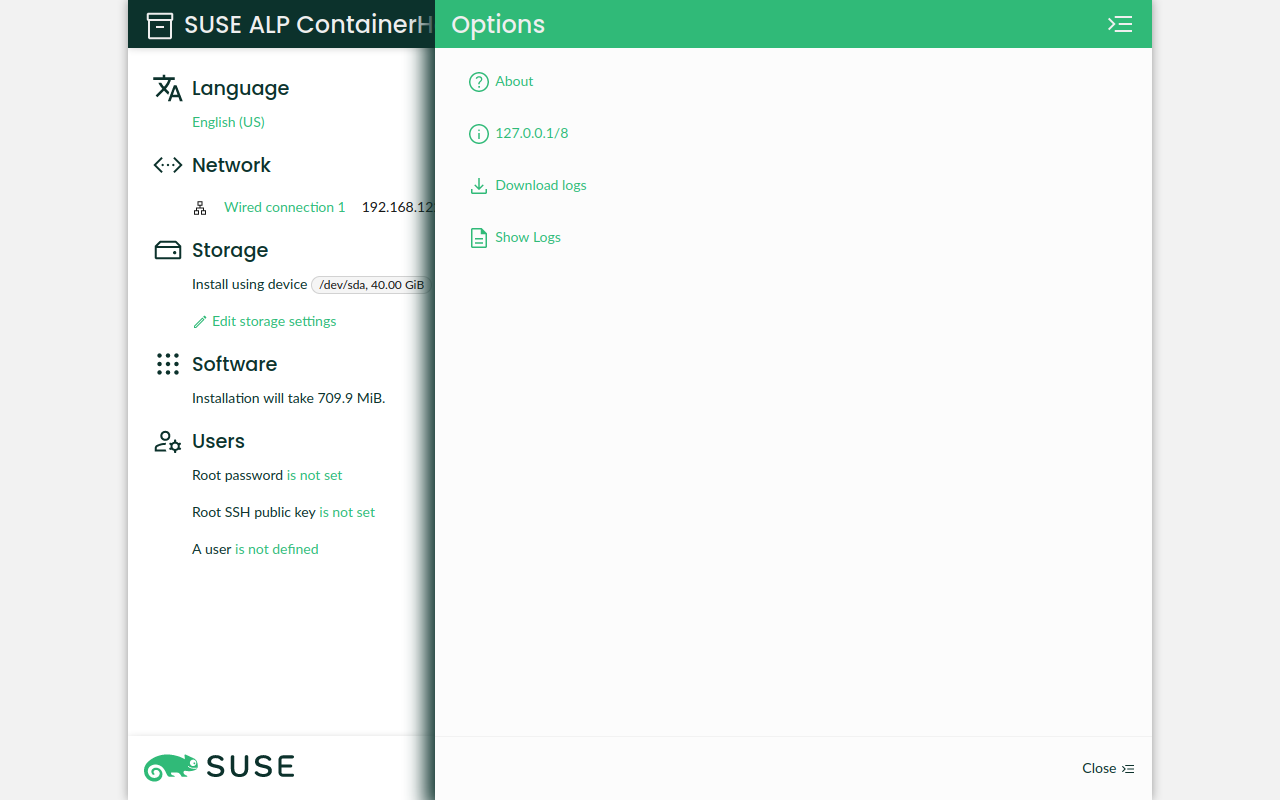Screen dimensions: 1280x800
Task: Open the English (US) language link
Action: (x=228, y=122)
